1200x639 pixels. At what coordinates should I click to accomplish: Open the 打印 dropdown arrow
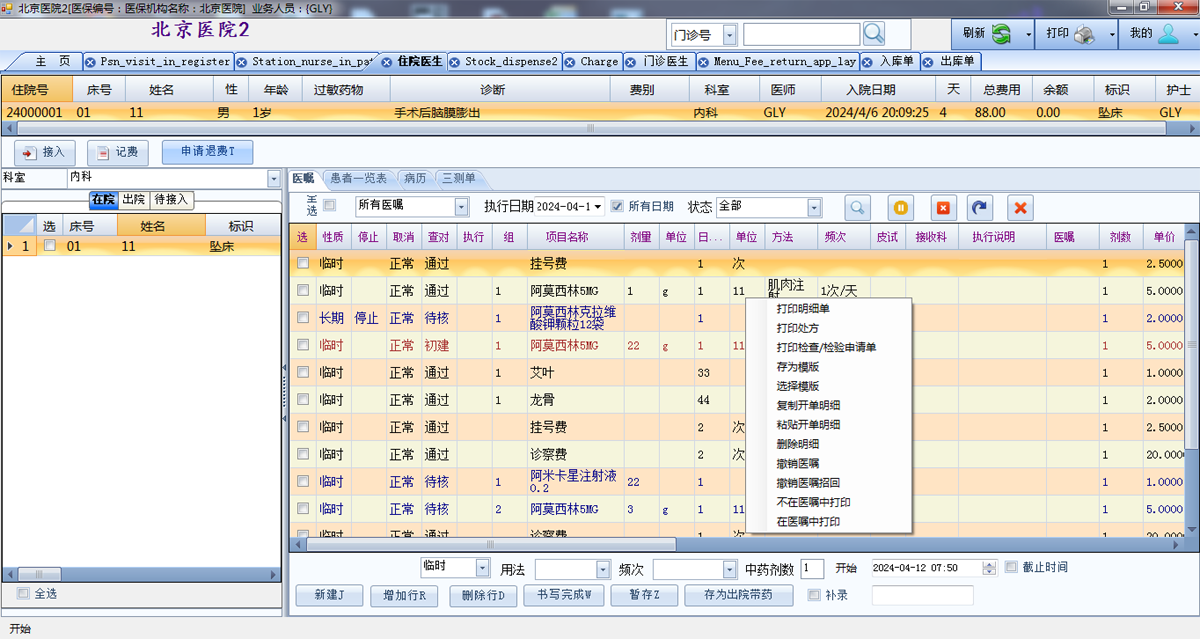tap(1112, 35)
